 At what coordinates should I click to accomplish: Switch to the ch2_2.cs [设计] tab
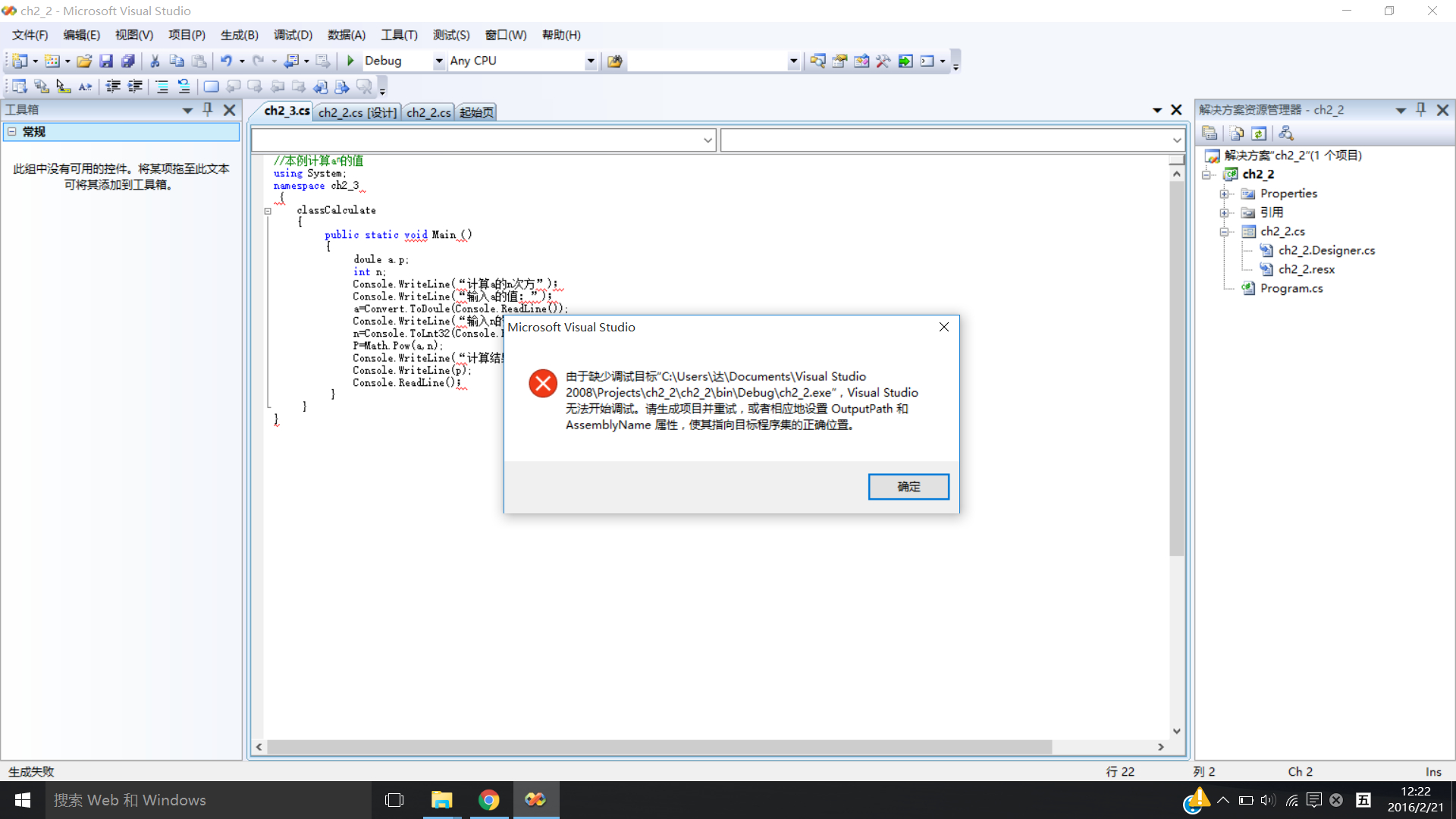click(357, 112)
